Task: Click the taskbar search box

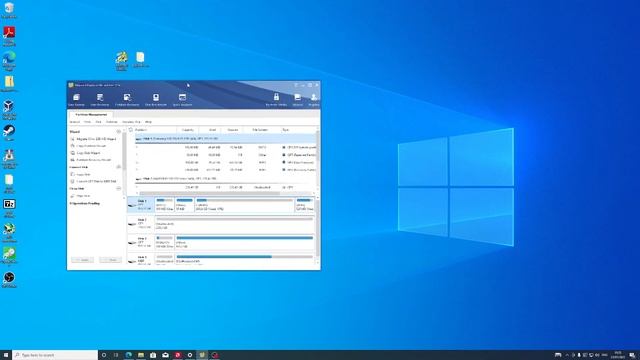Action: pos(55,355)
